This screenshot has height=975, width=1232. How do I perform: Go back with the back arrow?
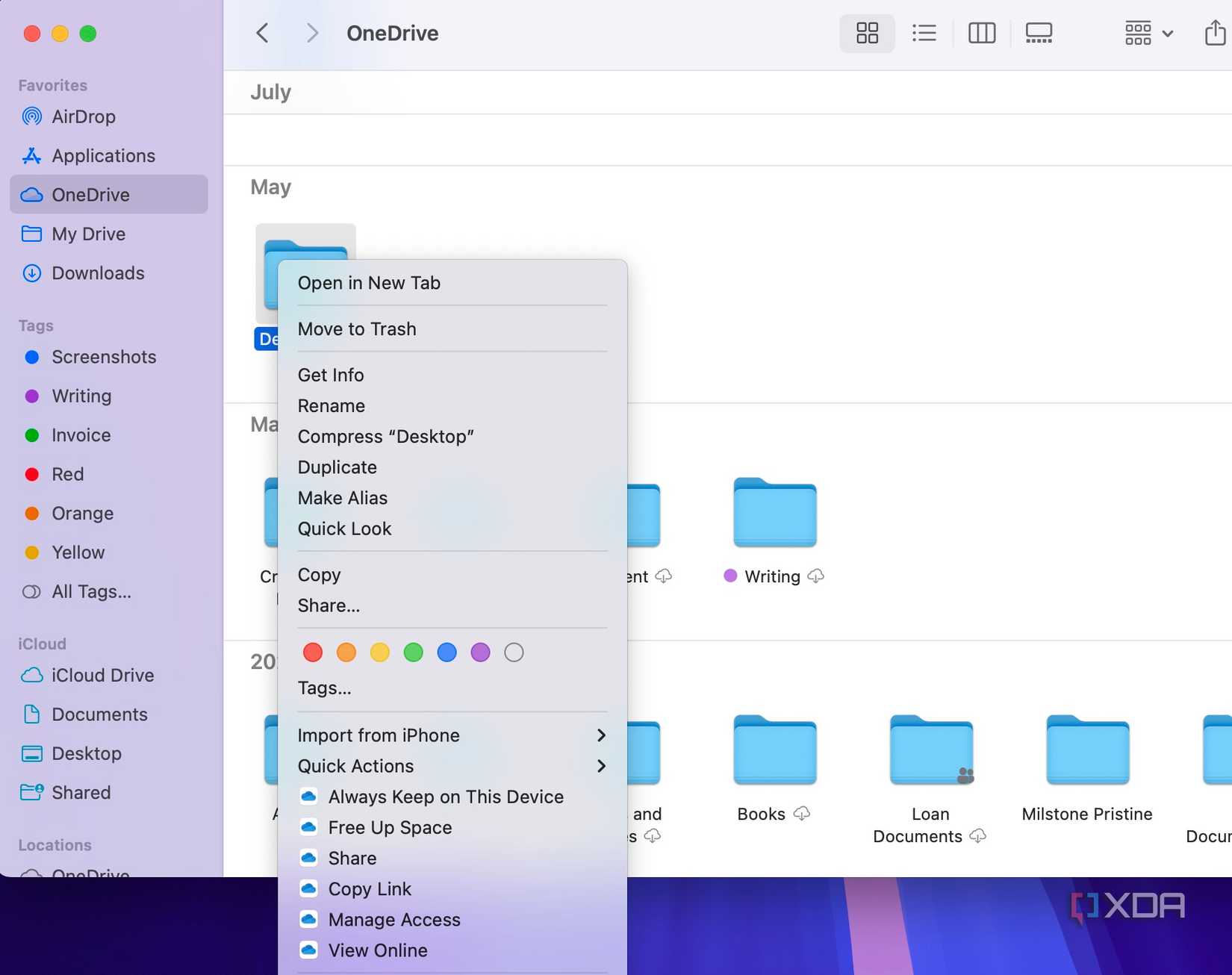coord(262,33)
